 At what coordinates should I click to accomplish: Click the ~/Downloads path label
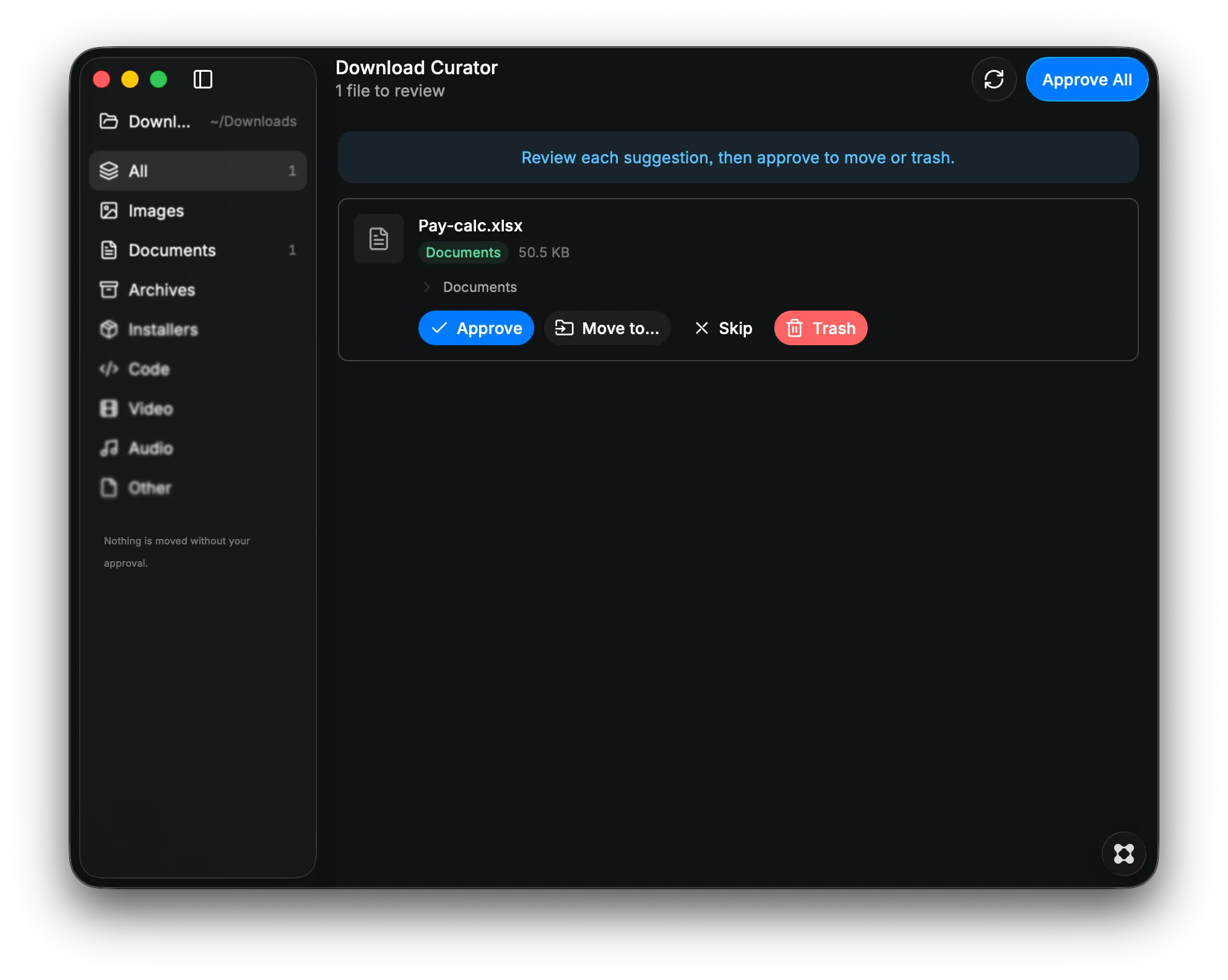point(253,121)
